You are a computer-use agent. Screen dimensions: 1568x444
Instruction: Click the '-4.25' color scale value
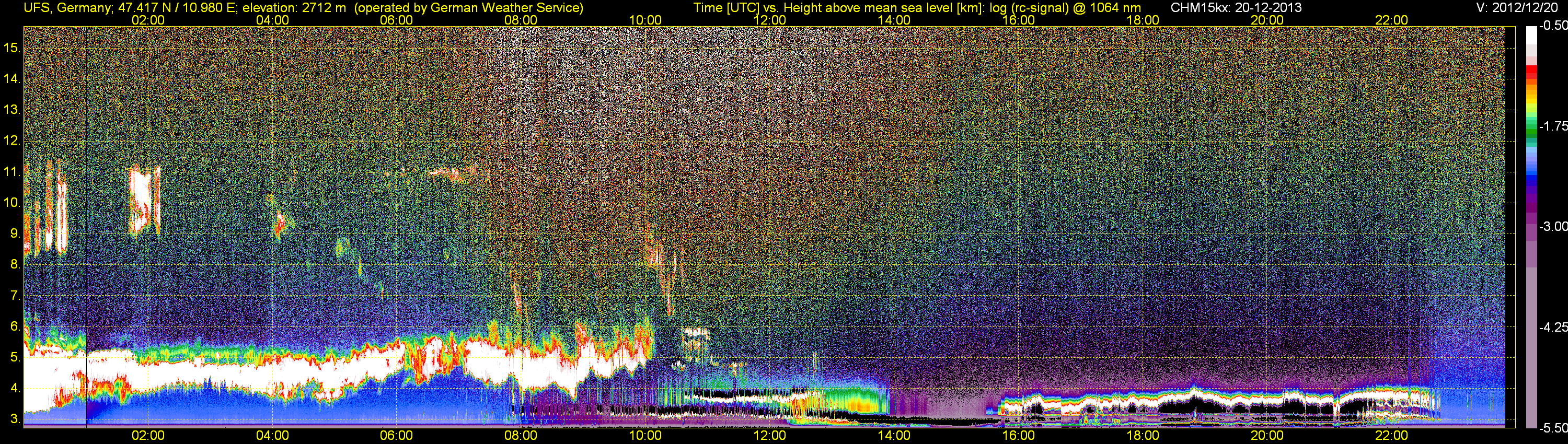click(1553, 327)
